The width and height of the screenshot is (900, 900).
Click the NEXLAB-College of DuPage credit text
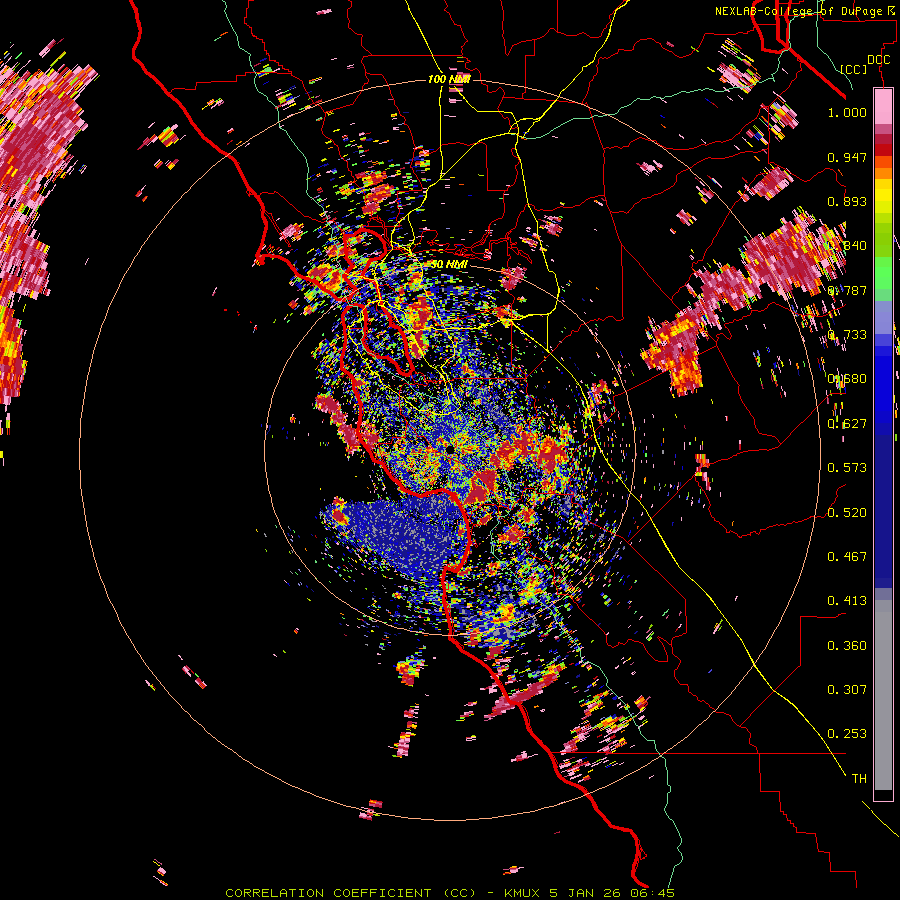point(798,11)
